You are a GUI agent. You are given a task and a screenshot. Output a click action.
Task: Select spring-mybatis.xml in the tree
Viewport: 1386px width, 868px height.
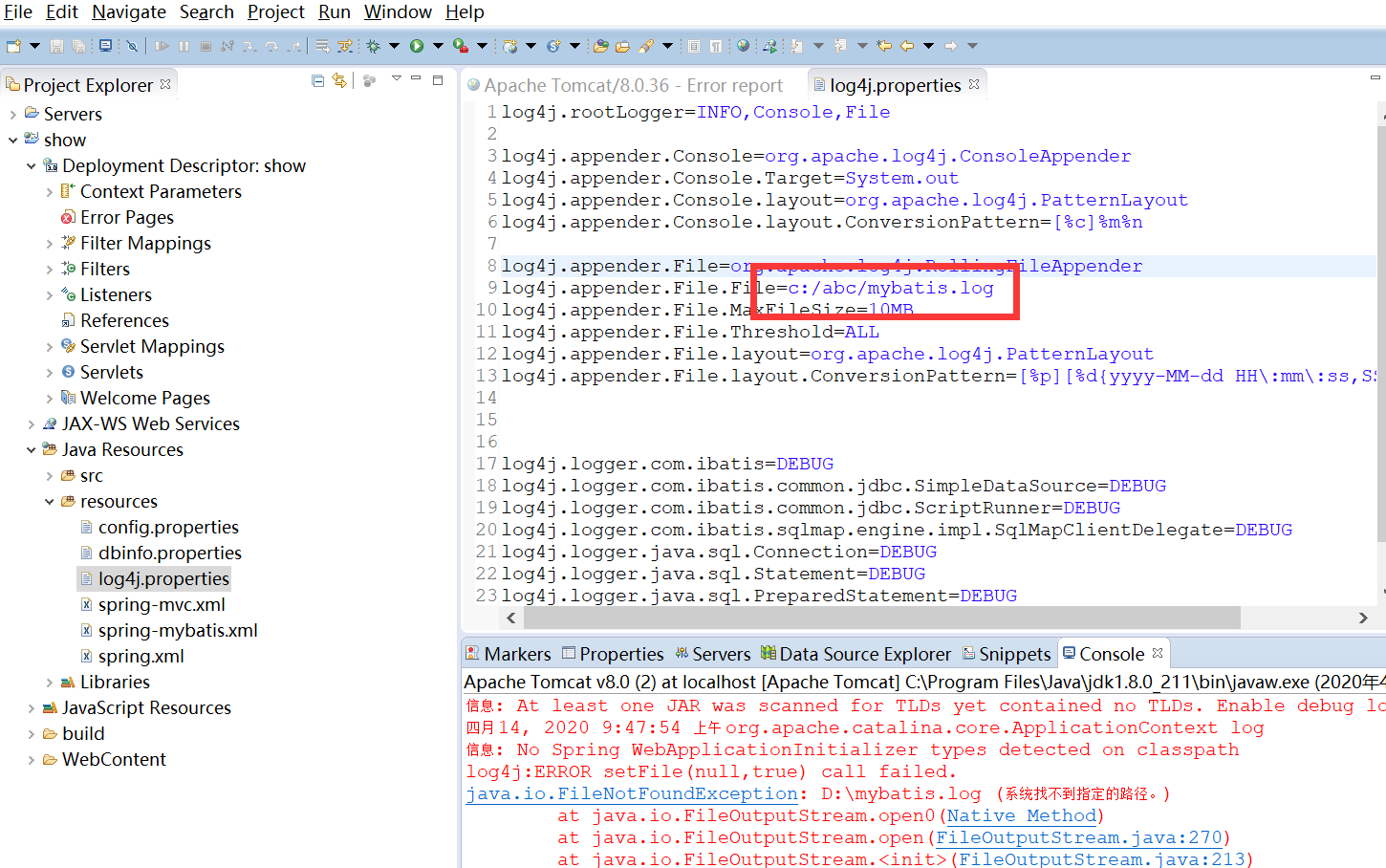178,630
